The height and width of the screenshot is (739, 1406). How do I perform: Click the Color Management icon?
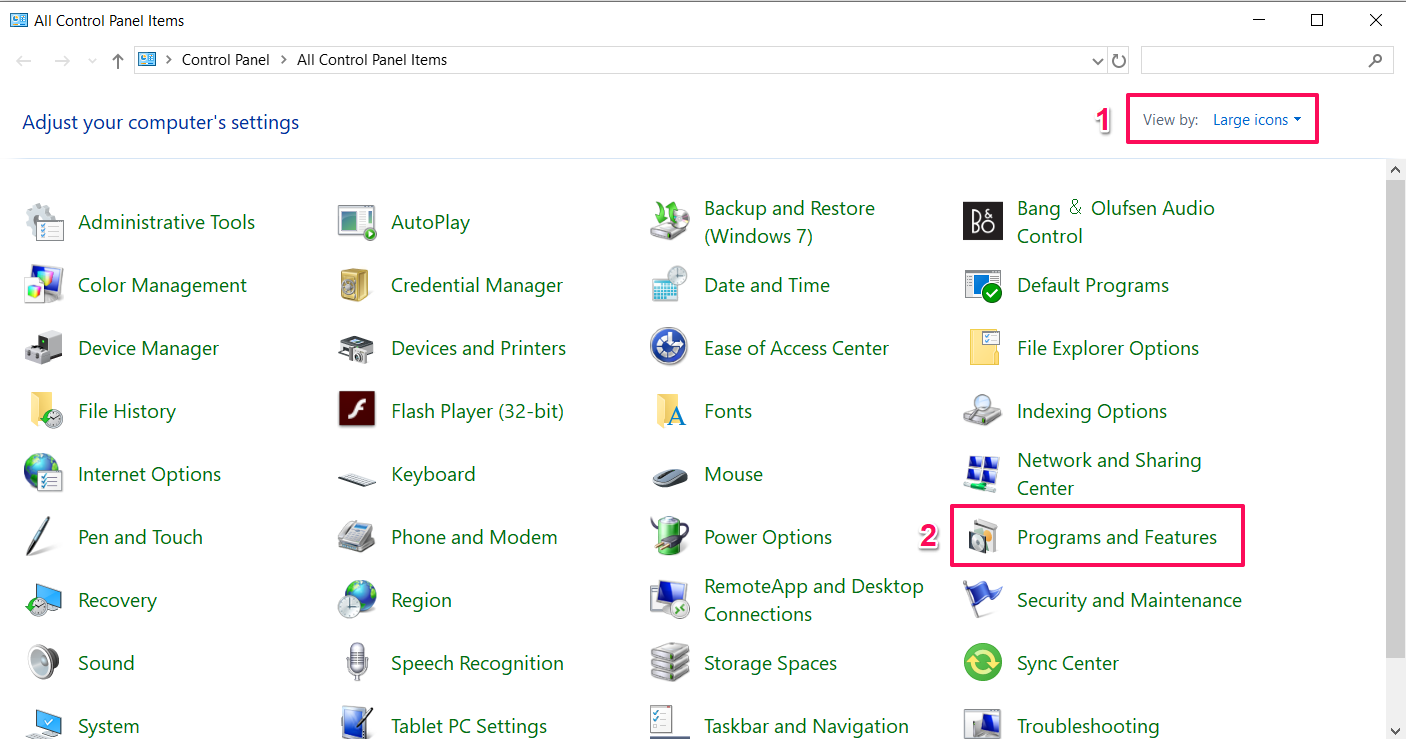pos(44,285)
